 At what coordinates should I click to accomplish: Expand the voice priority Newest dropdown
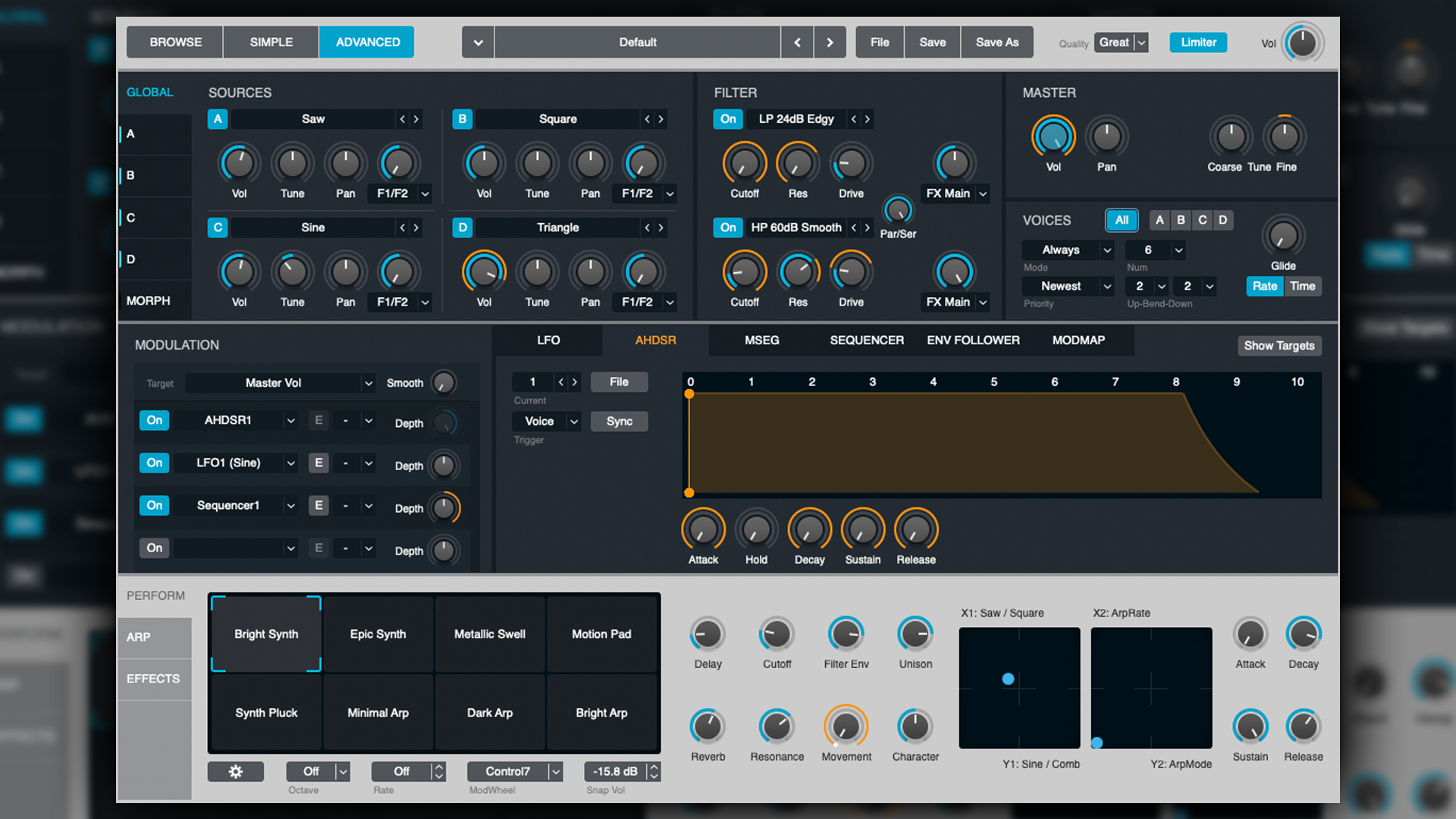click(1067, 286)
